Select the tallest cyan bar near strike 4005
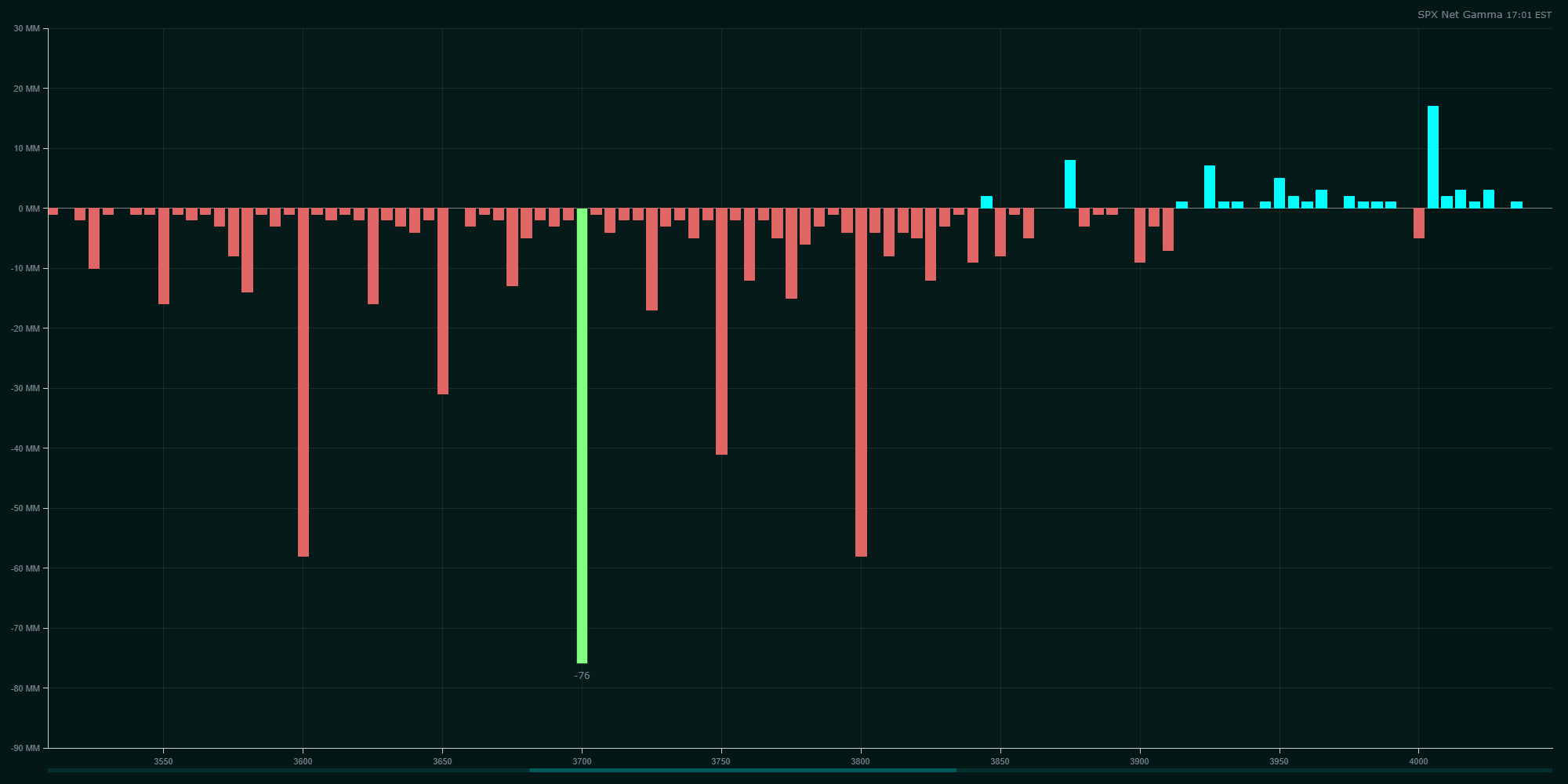The width and height of the screenshot is (1568, 784). tap(1433, 157)
